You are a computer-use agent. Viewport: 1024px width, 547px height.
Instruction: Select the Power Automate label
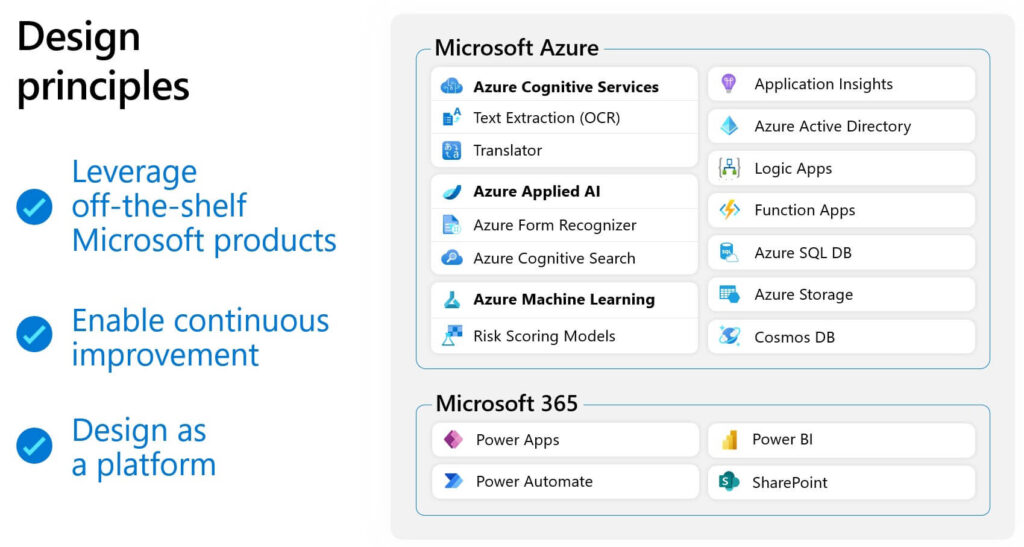tap(534, 482)
